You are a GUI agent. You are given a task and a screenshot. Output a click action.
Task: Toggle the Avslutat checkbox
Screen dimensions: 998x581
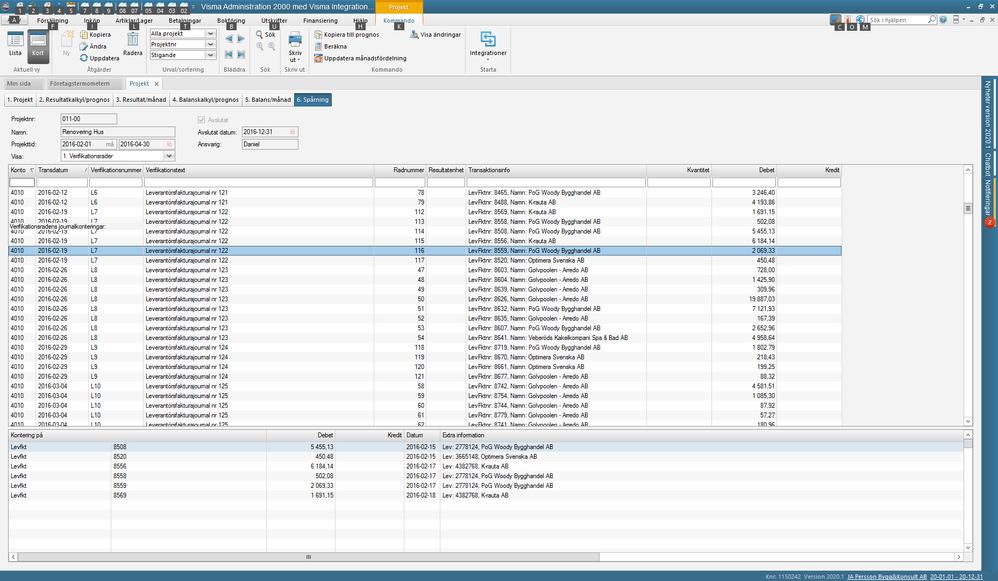(x=202, y=119)
